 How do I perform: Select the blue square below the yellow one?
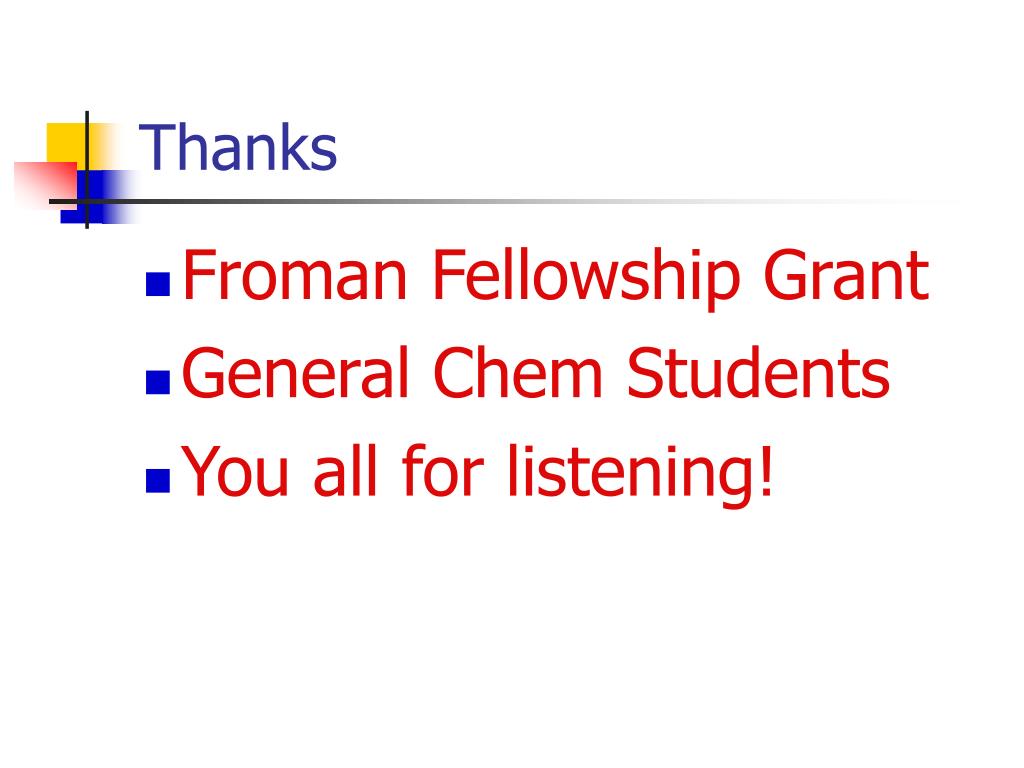click(98, 197)
